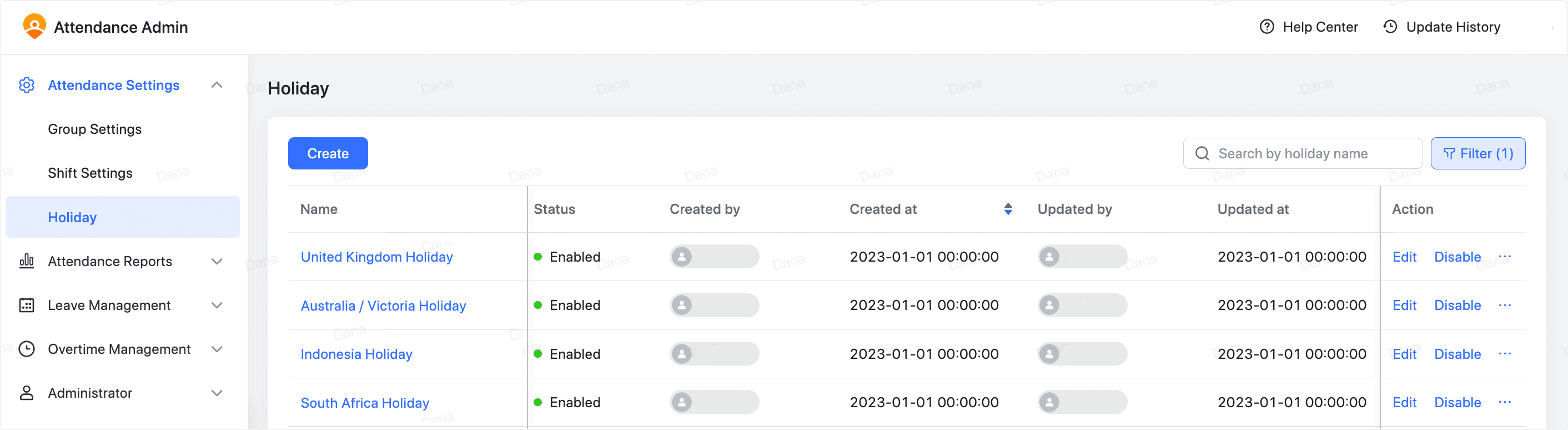The height and width of the screenshot is (430, 1568).
Task: Go to Group Settings menu item
Action: click(x=94, y=129)
